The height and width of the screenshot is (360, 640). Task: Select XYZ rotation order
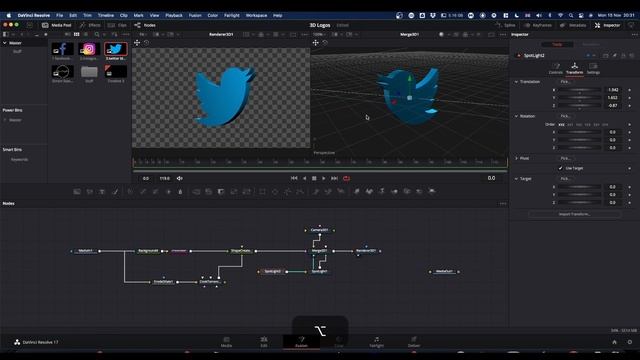[561, 124]
